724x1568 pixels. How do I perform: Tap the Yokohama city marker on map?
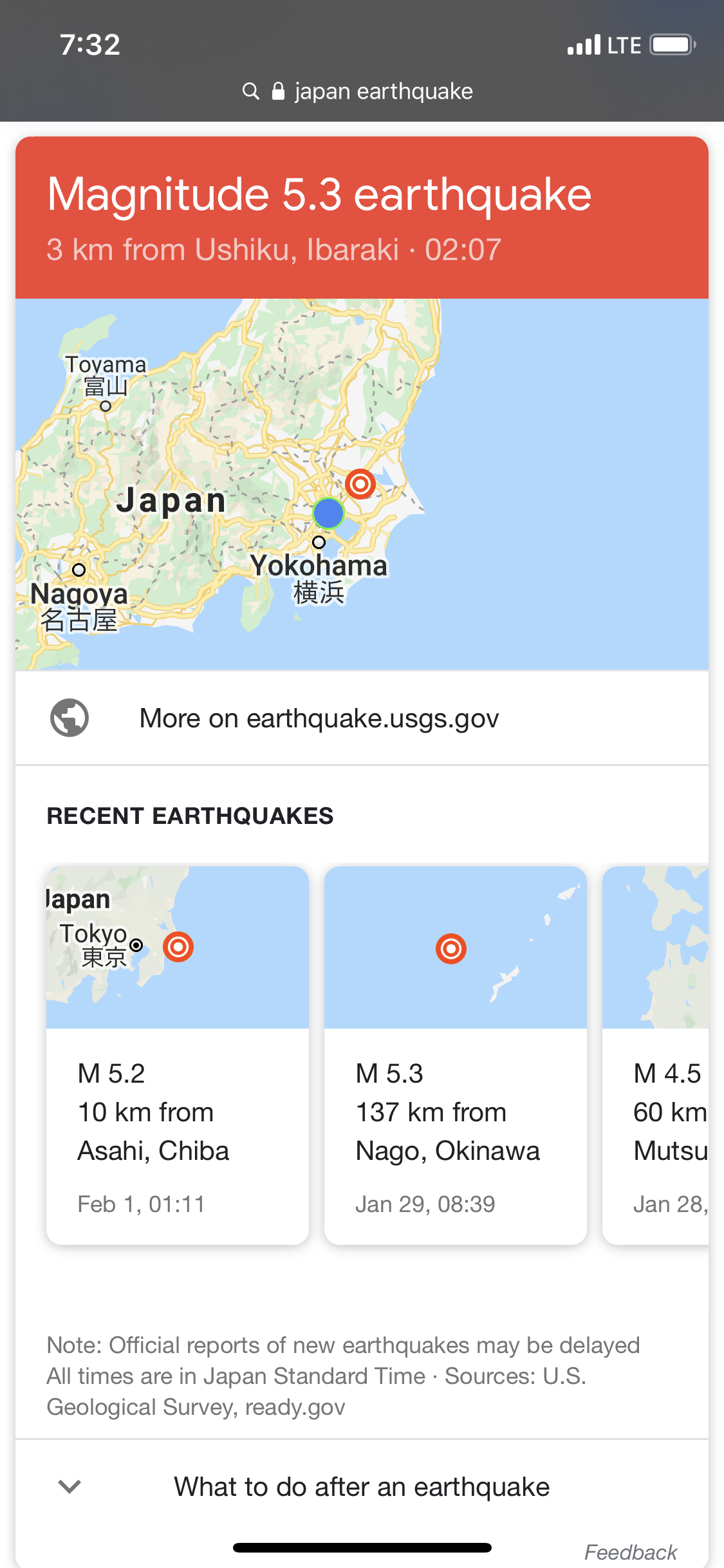pos(319,543)
